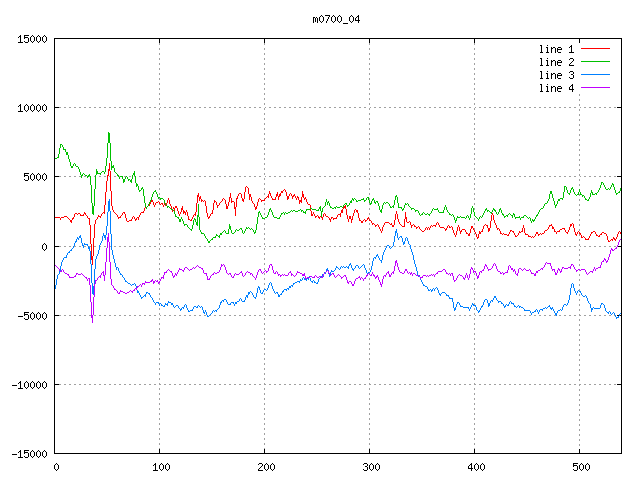The width and height of the screenshot is (640, 480).
Task: Click the green line 2 legend sample
Action: click(595, 62)
